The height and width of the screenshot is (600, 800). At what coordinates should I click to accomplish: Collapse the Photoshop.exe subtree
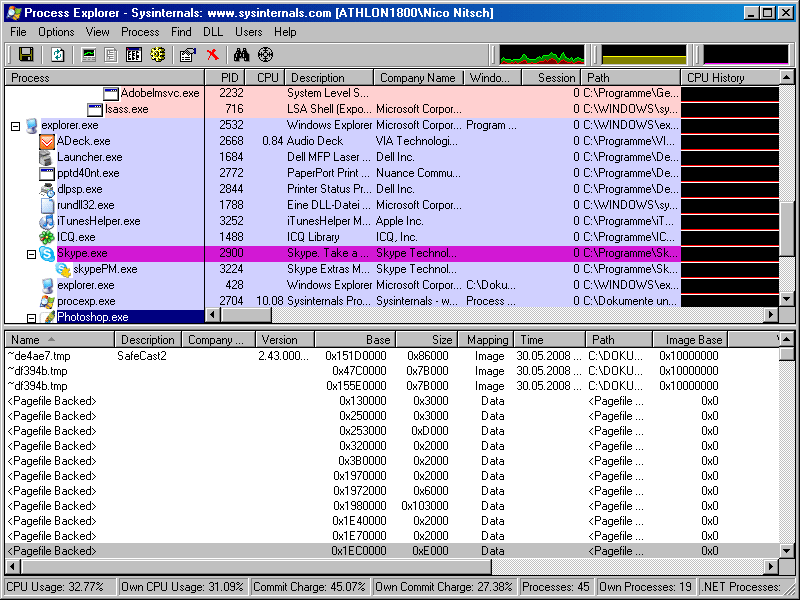(x=32, y=318)
